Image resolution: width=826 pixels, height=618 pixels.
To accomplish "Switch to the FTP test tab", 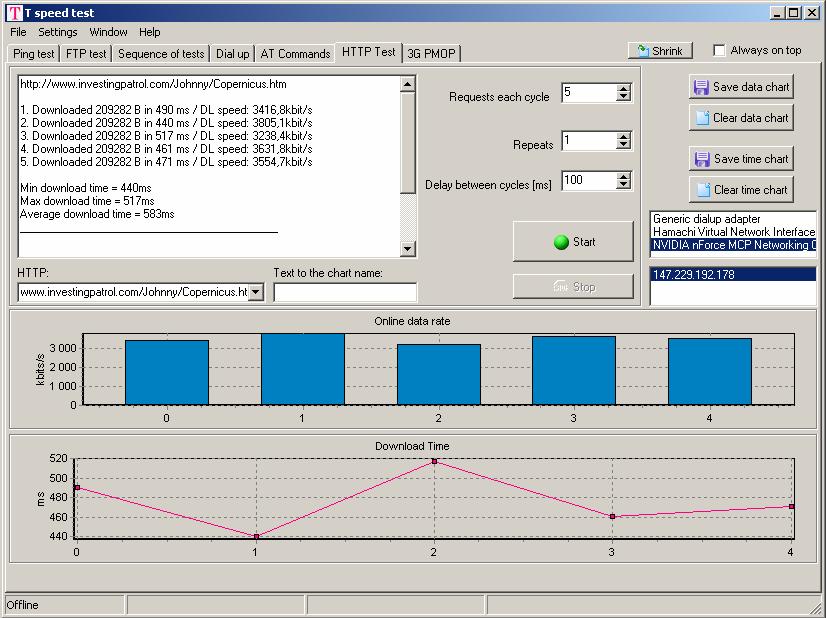I will pos(86,54).
